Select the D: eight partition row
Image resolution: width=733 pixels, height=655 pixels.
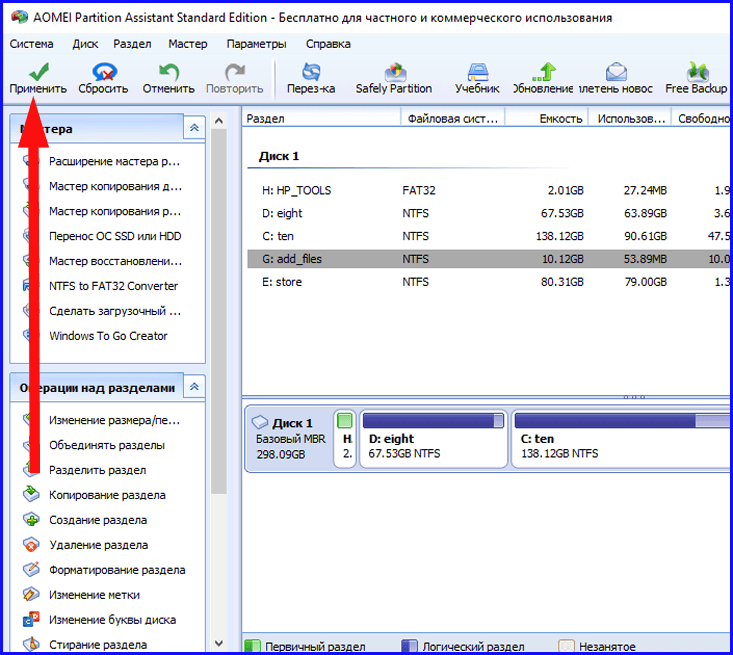(489, 213)
